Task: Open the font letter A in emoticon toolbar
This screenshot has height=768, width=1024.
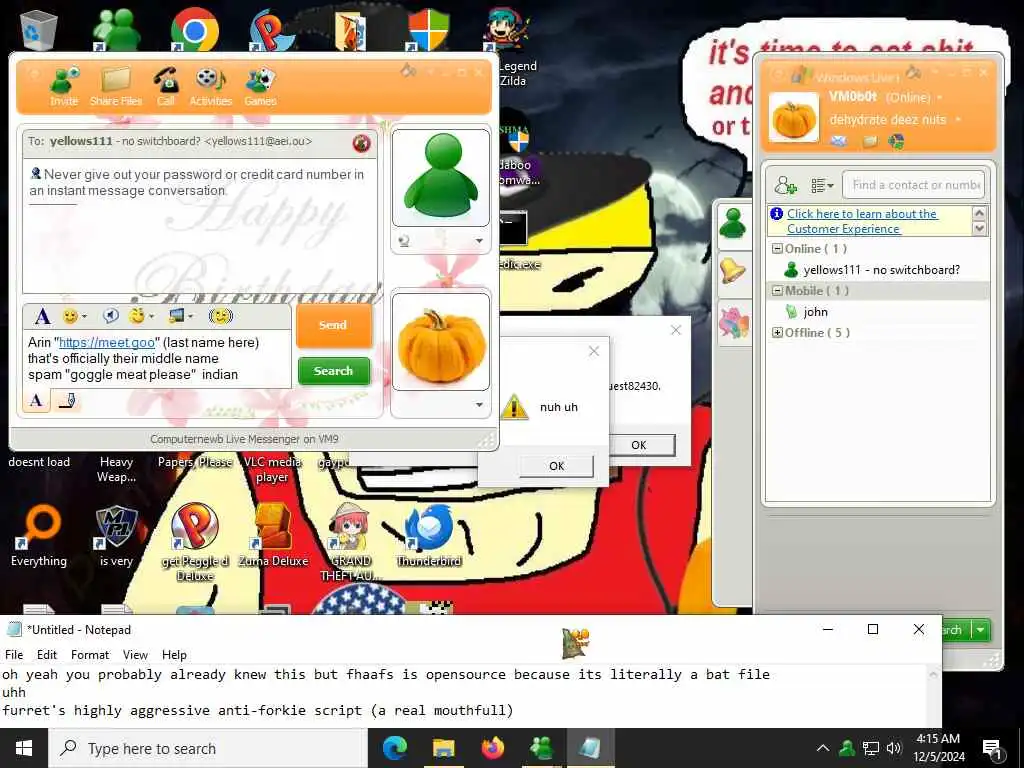Action: (42, 317)
